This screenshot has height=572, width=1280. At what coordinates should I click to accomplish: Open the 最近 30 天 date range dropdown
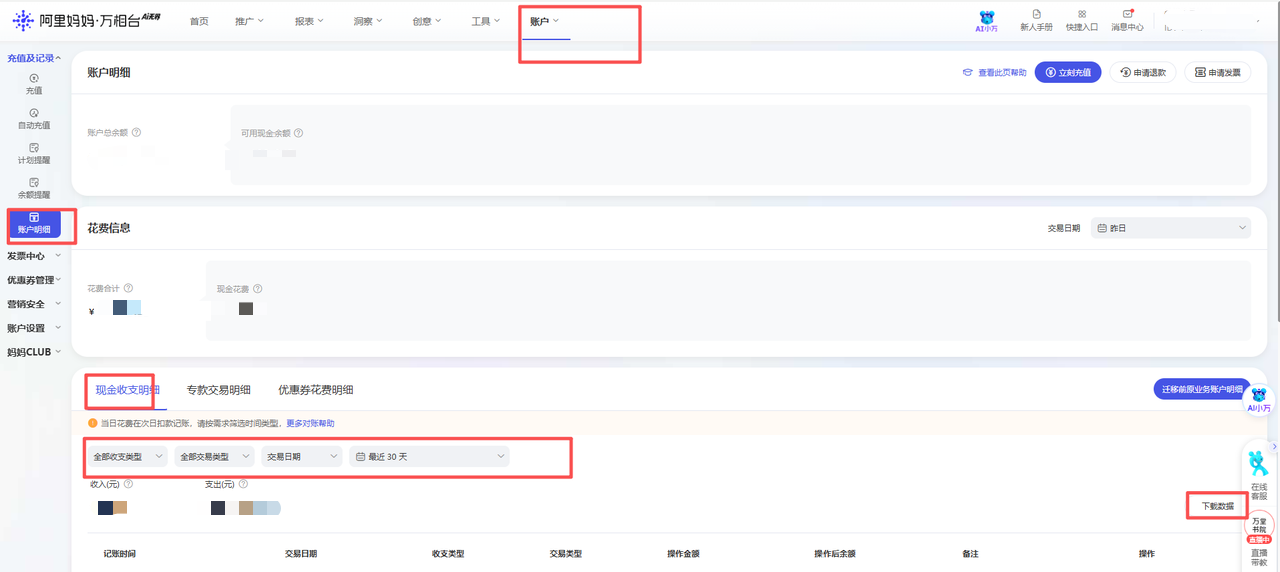(x=430, y=456)
